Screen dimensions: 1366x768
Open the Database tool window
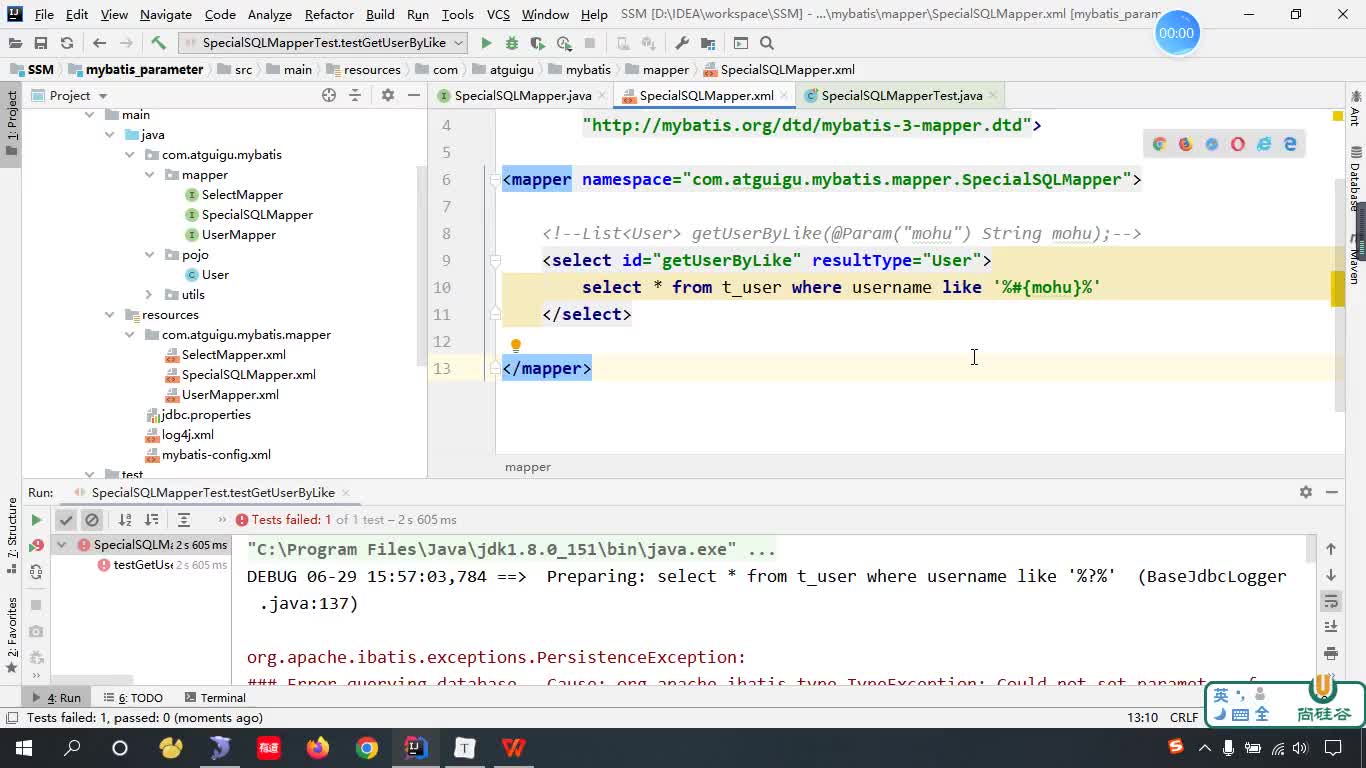1355,178
